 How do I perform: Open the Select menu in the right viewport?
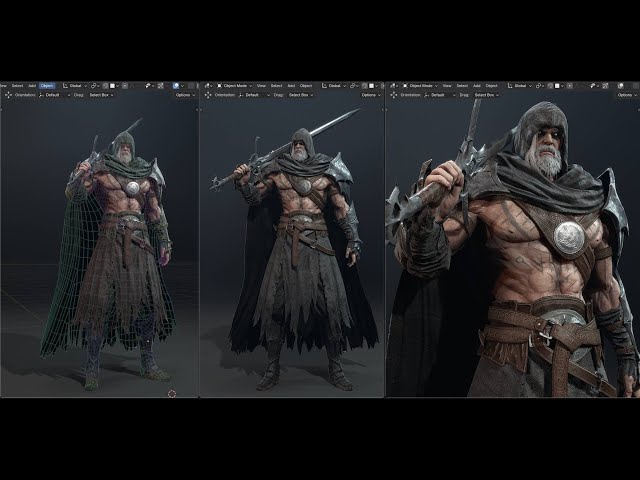(462, 86)
